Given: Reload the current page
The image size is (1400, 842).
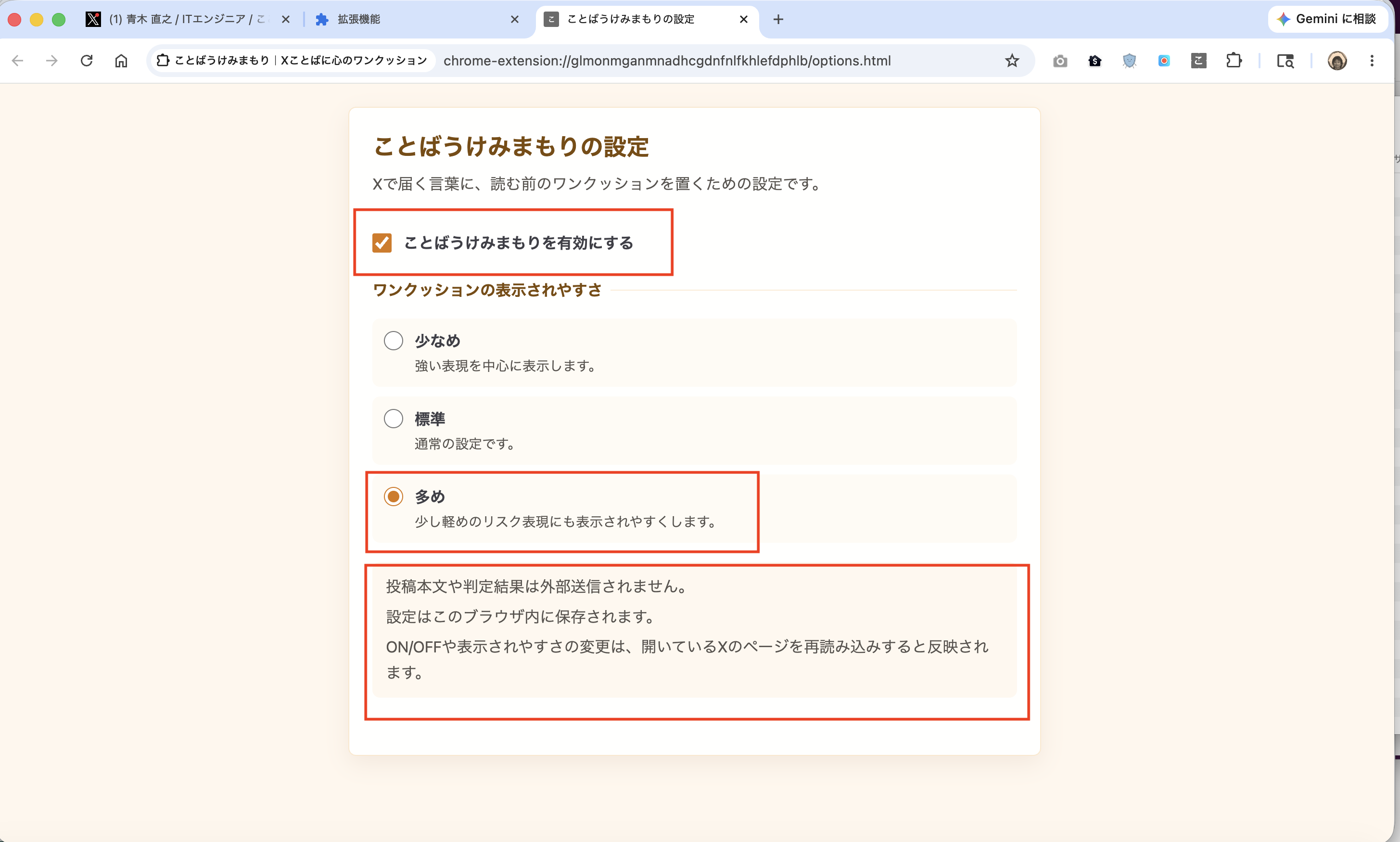Looking at the screenshot, I should [86, 61].
